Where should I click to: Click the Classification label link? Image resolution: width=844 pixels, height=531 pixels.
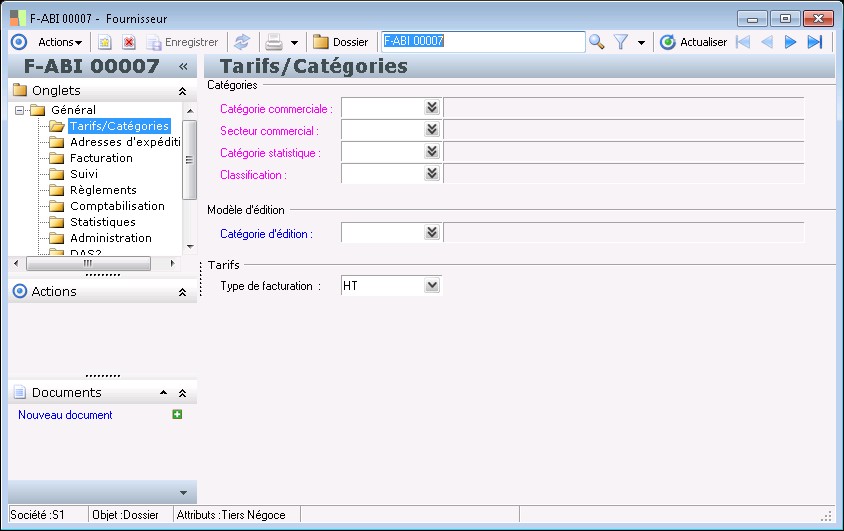point(253,175)
